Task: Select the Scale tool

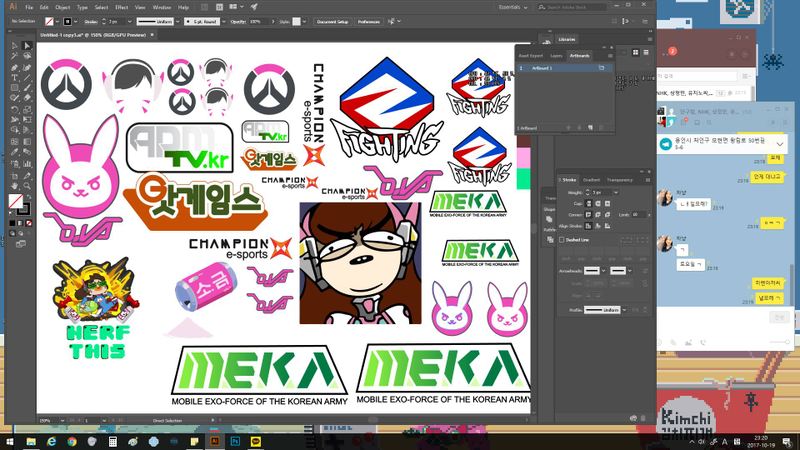Action: [x=27, y=109]
